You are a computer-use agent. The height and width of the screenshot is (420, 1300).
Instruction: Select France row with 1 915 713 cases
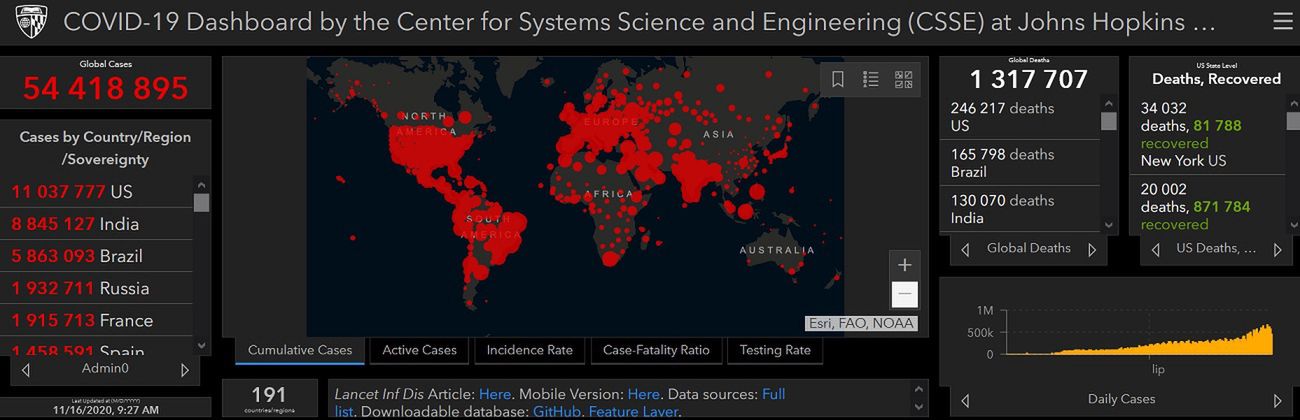tap(97, 320)
